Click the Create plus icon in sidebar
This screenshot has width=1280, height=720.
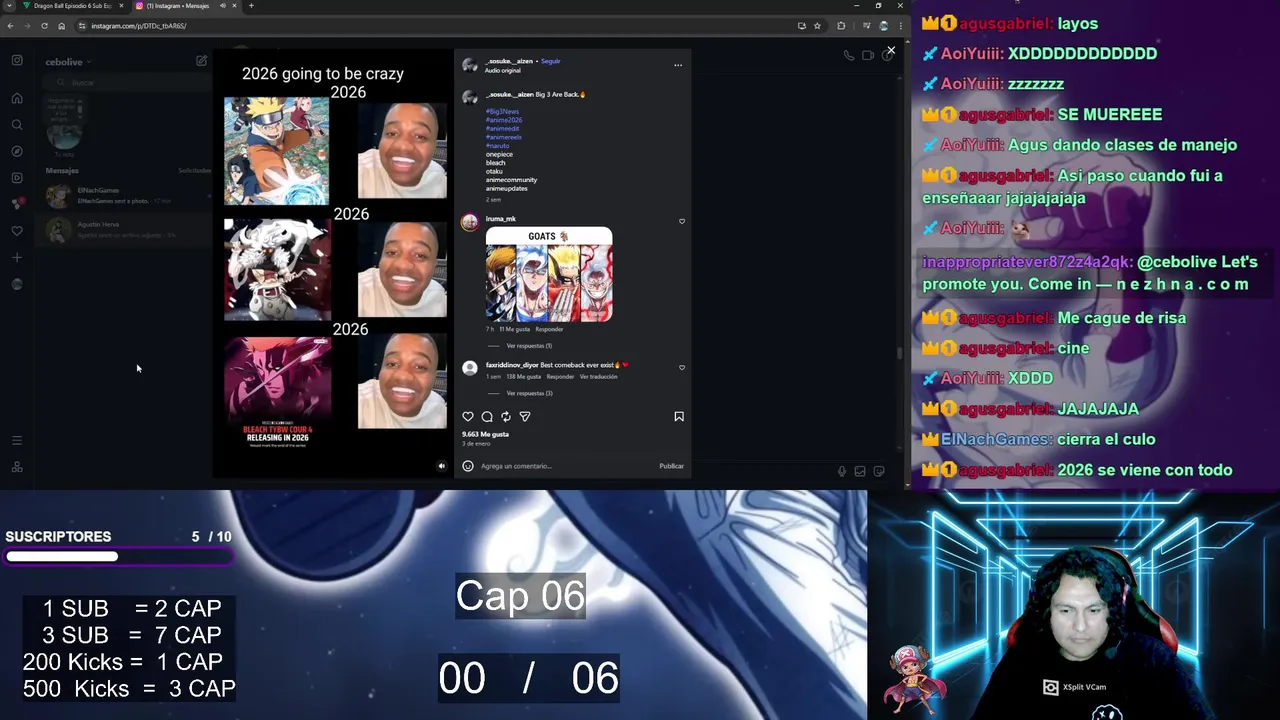[x=17, y=258]
